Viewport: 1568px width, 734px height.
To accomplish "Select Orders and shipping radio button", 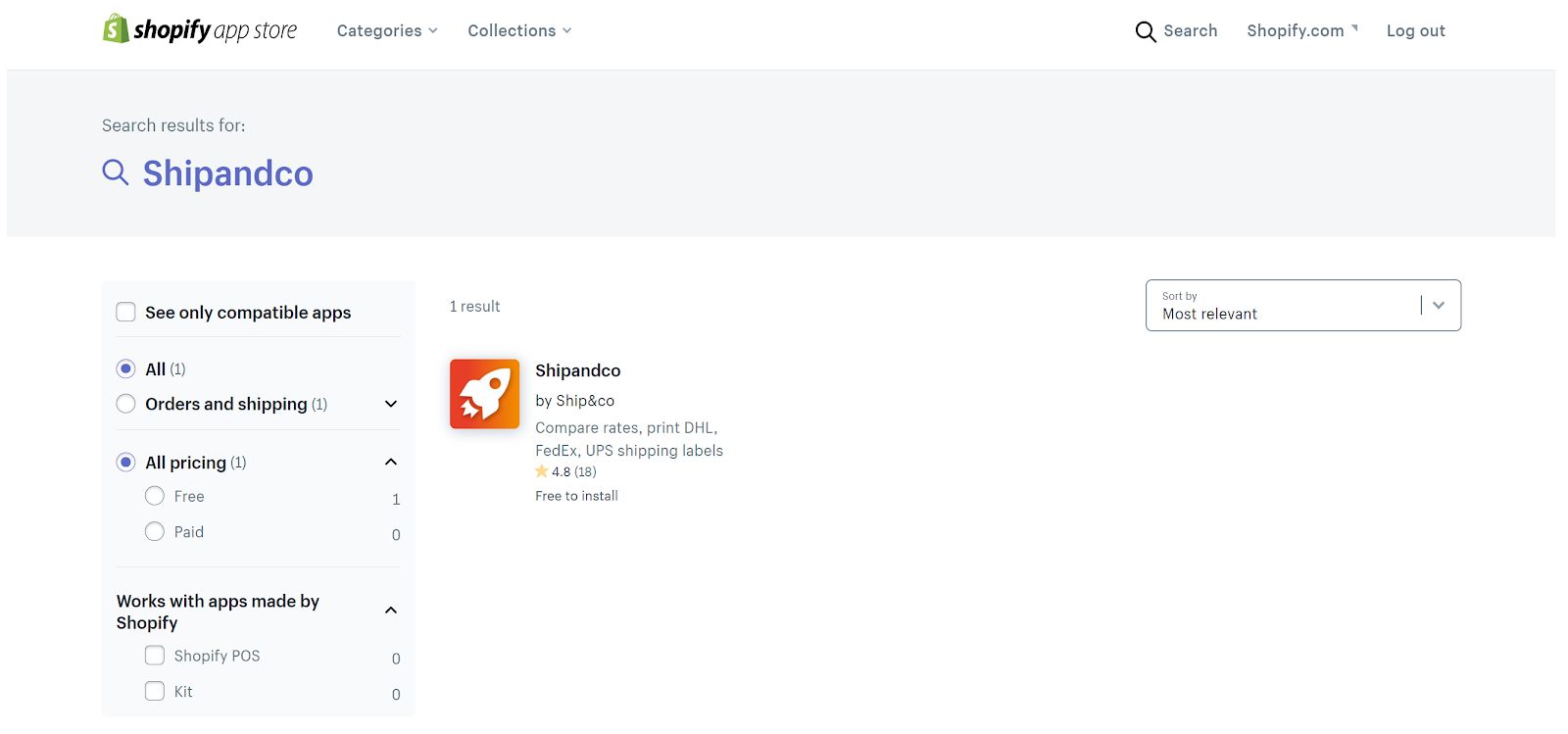I will pyautogui.click(x=125, y=404).
